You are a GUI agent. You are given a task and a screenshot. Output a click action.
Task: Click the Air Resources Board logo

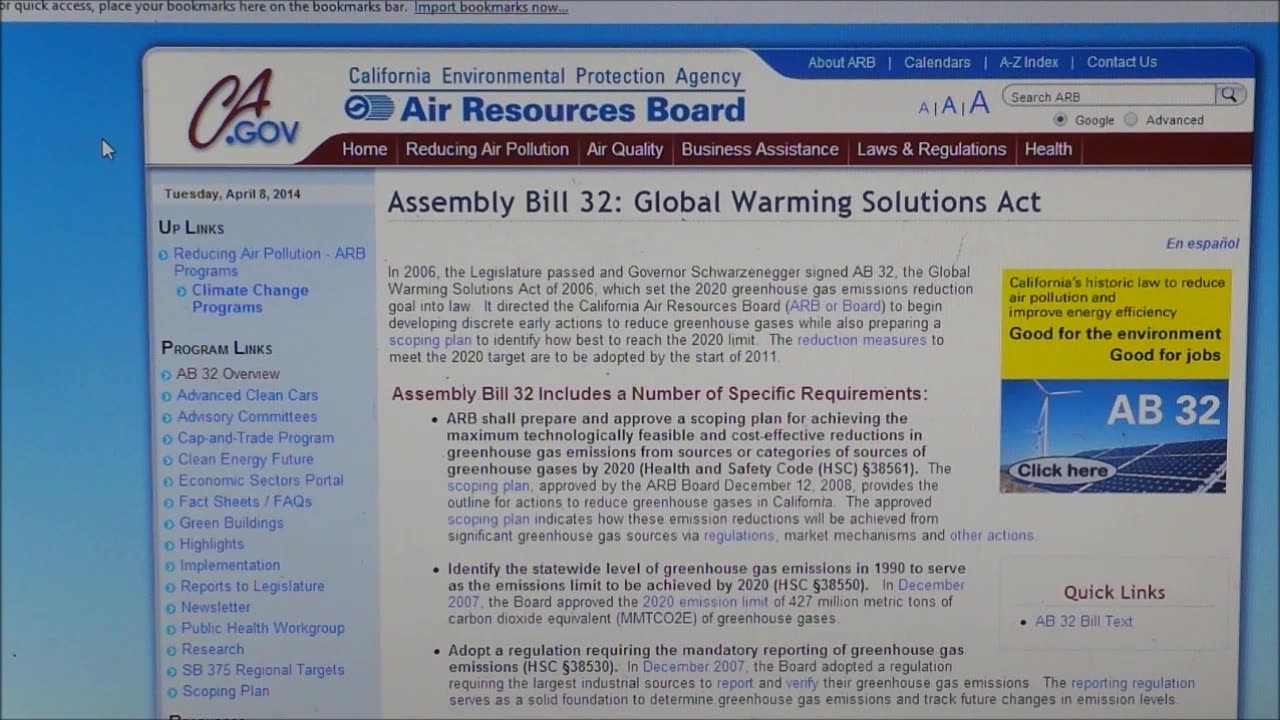pos(546,108)
